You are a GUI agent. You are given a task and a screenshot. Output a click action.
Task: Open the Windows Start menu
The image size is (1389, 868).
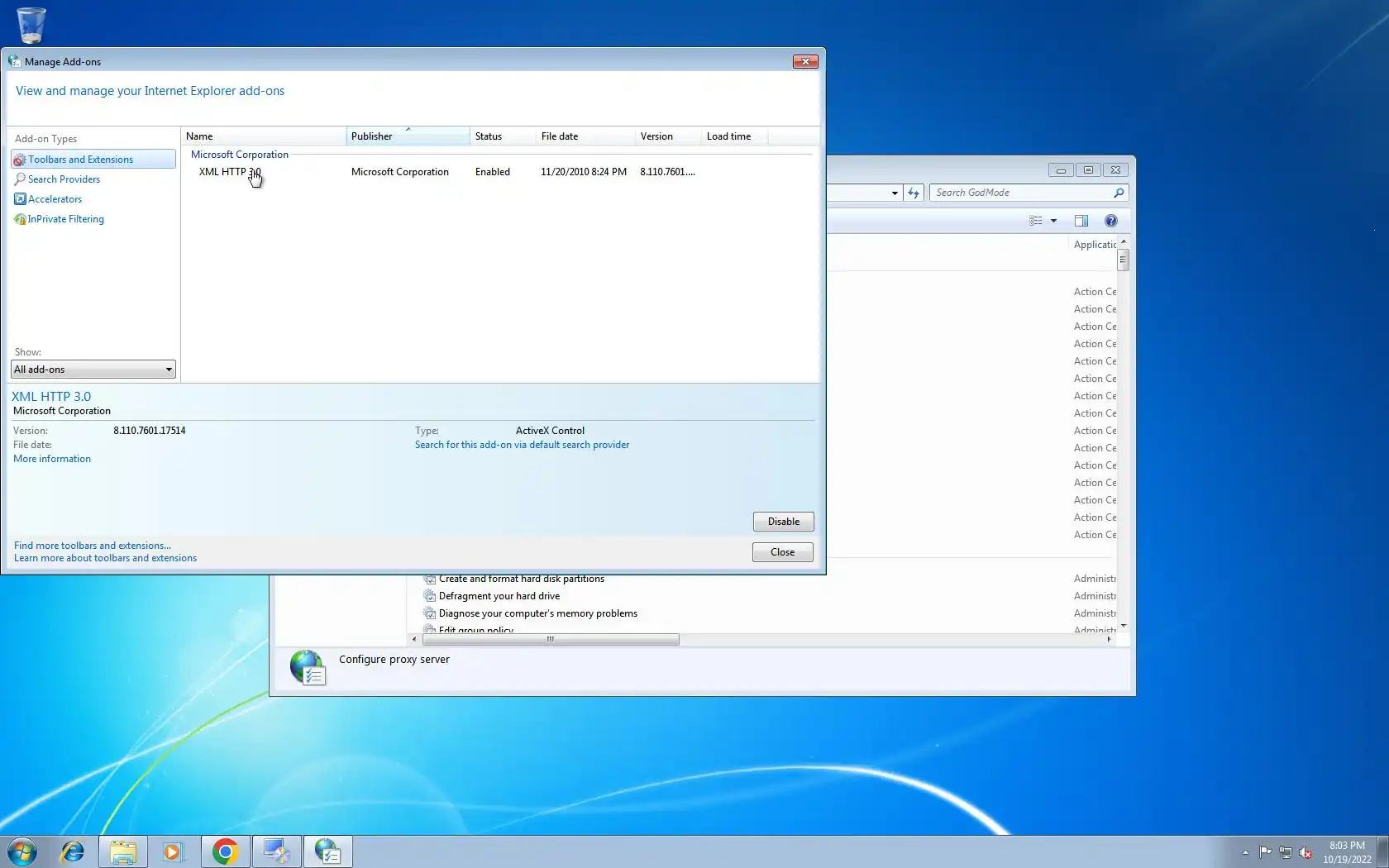[22, 851]
